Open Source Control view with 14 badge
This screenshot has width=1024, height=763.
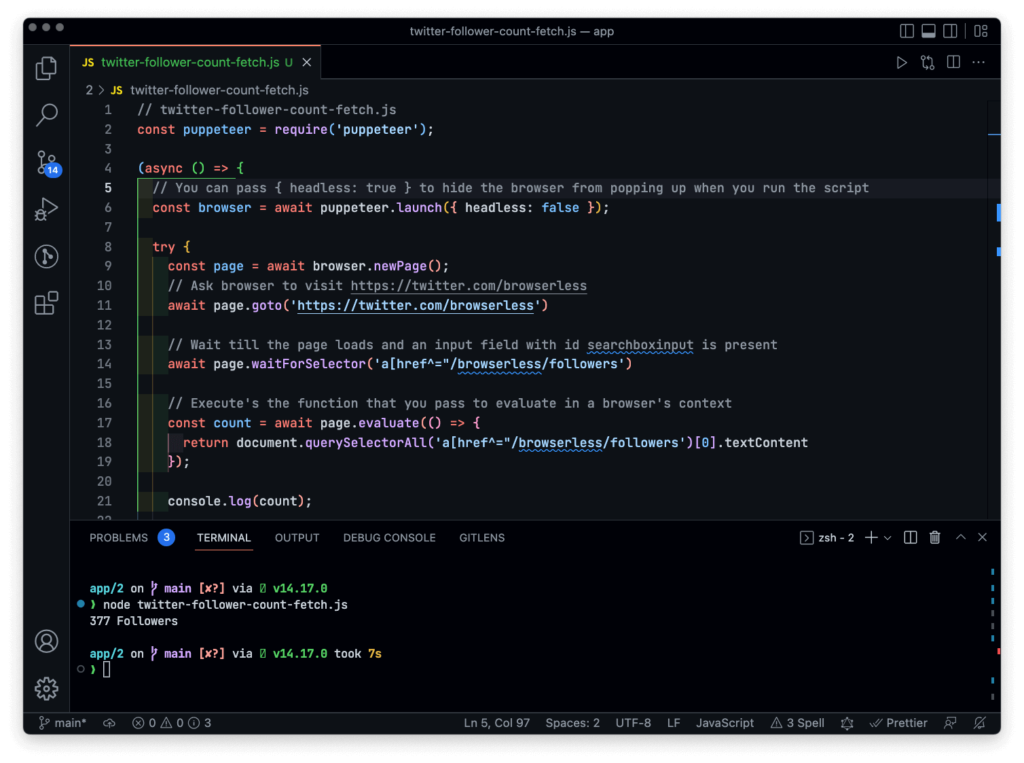[46, 162]
